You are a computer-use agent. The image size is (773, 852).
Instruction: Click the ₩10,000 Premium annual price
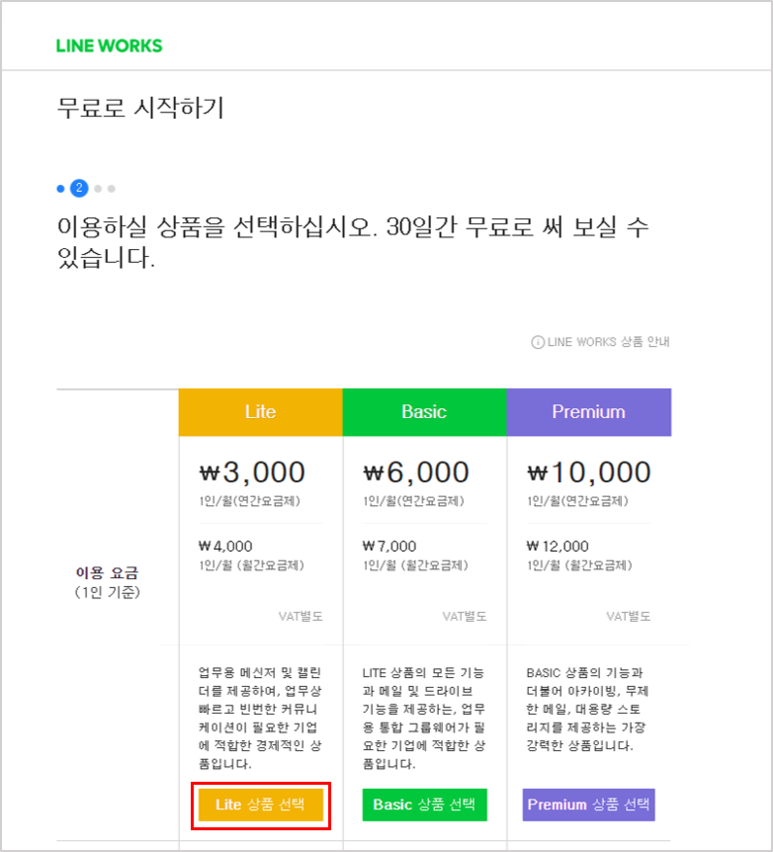click(589, 472)
